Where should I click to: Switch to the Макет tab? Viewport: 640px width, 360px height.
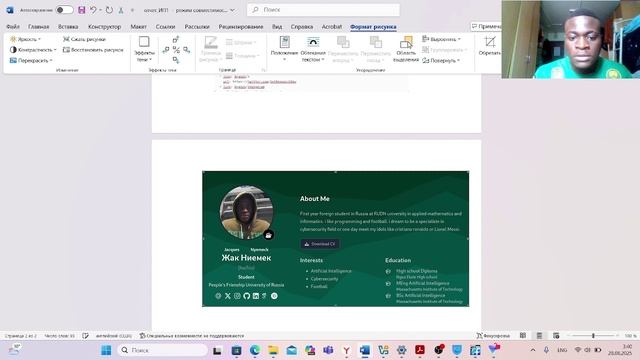(138, 27)
